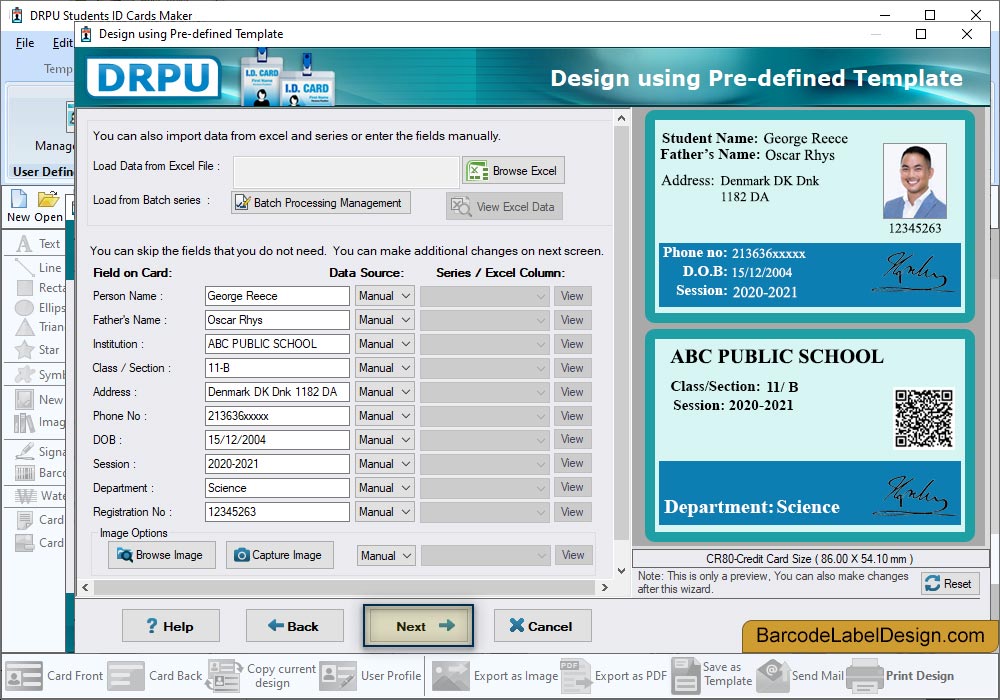Open Institution data source dropdown
Image resolution: width=1000 pixels, height=700 pixels.
coord(385,344)
